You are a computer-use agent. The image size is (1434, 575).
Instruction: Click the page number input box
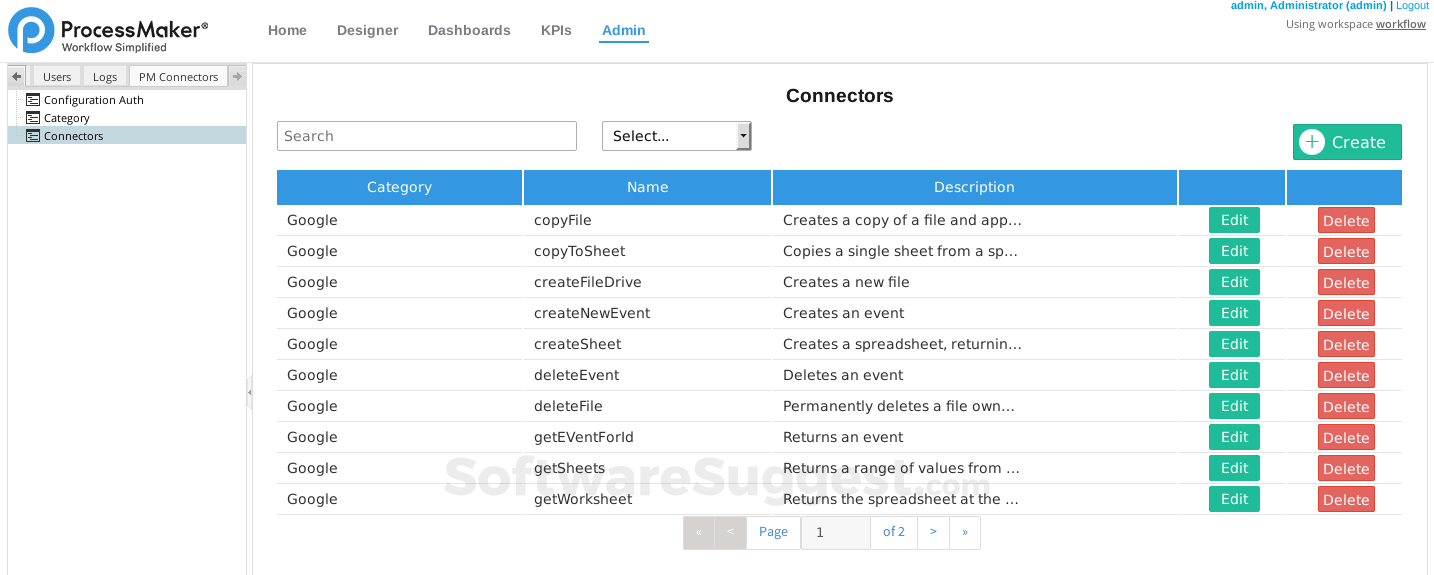pos(835,532)
